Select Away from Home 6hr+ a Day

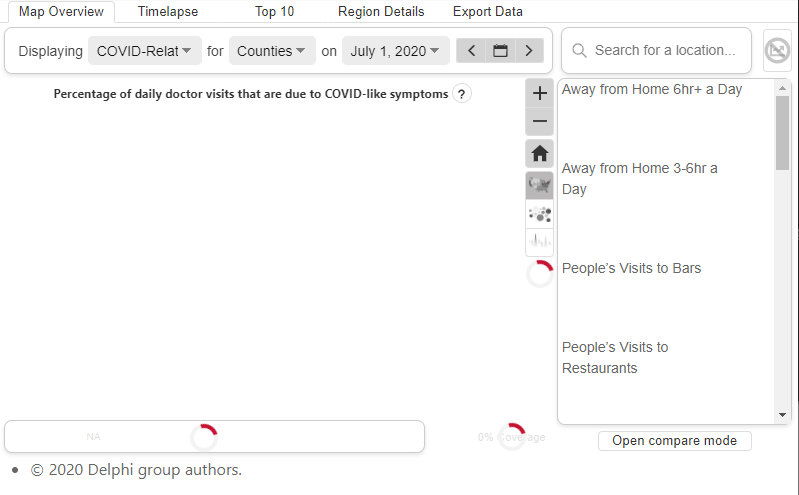point(652,89)
